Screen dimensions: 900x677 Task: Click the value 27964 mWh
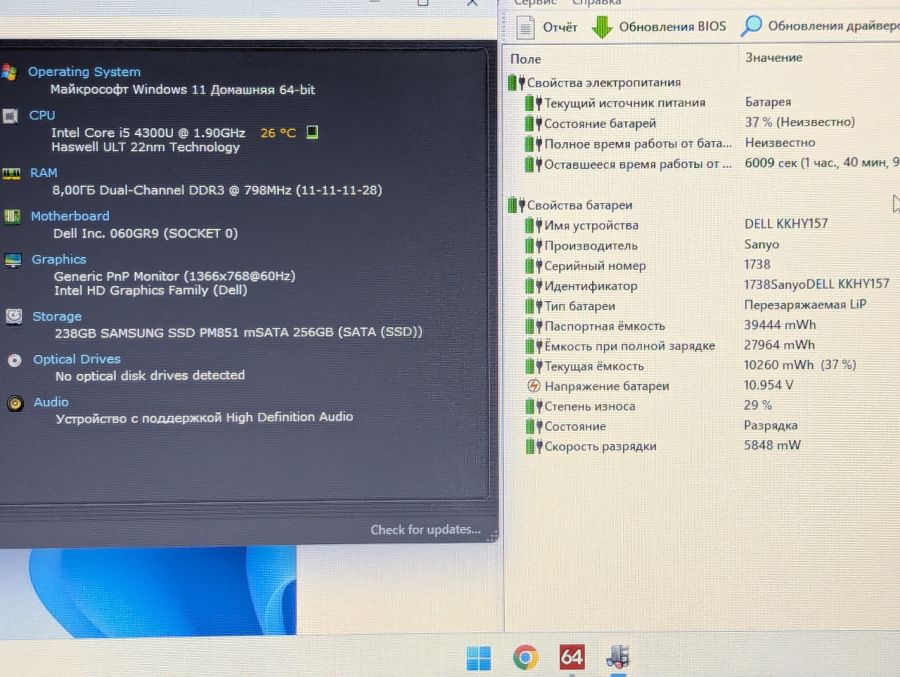point(779,345)
